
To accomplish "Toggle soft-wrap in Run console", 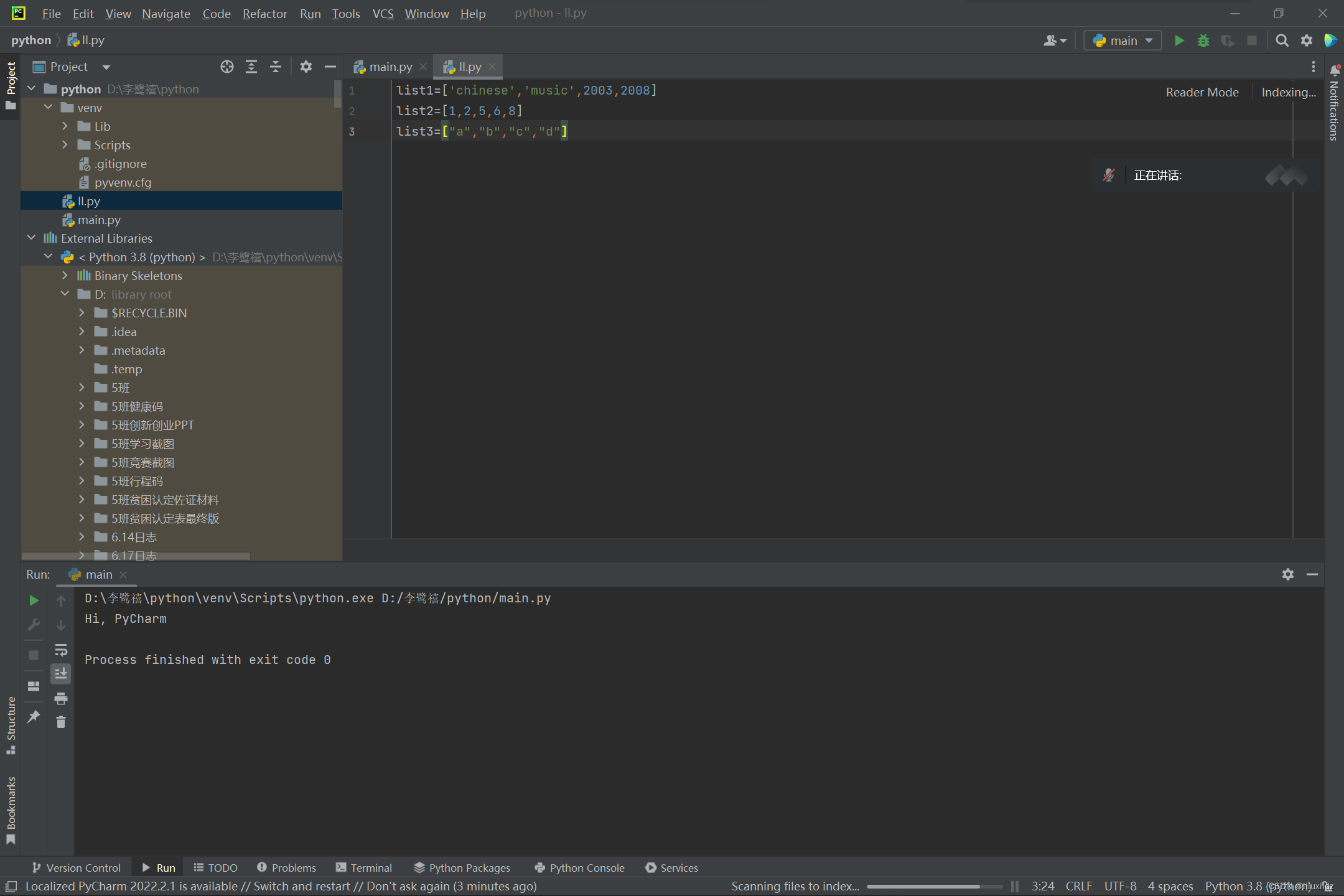I will 60,650.
